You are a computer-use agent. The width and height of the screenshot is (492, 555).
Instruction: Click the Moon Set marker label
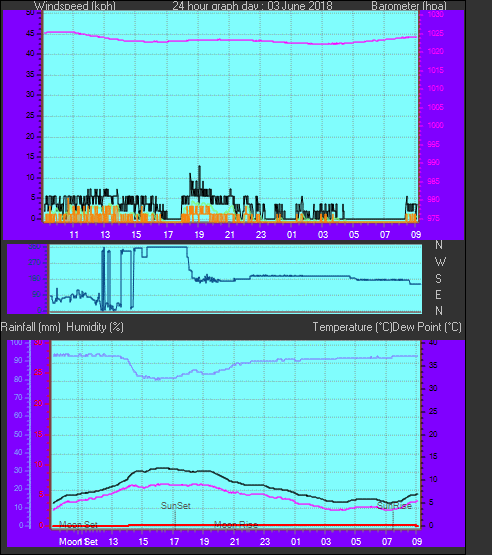tap(78, 525)
